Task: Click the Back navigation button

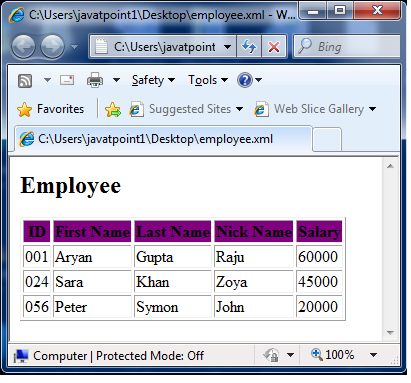Action: tap(23, 47)
